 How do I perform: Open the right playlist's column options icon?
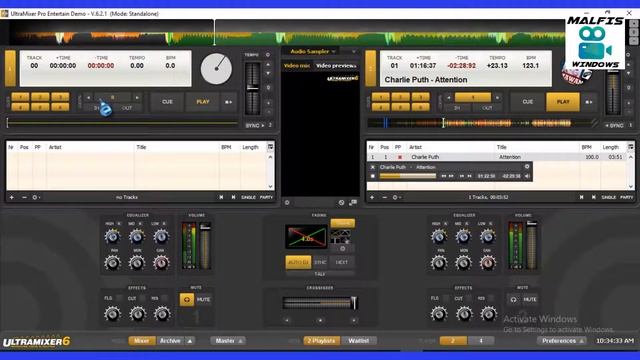pyautogui.click(x=631, y=147)
